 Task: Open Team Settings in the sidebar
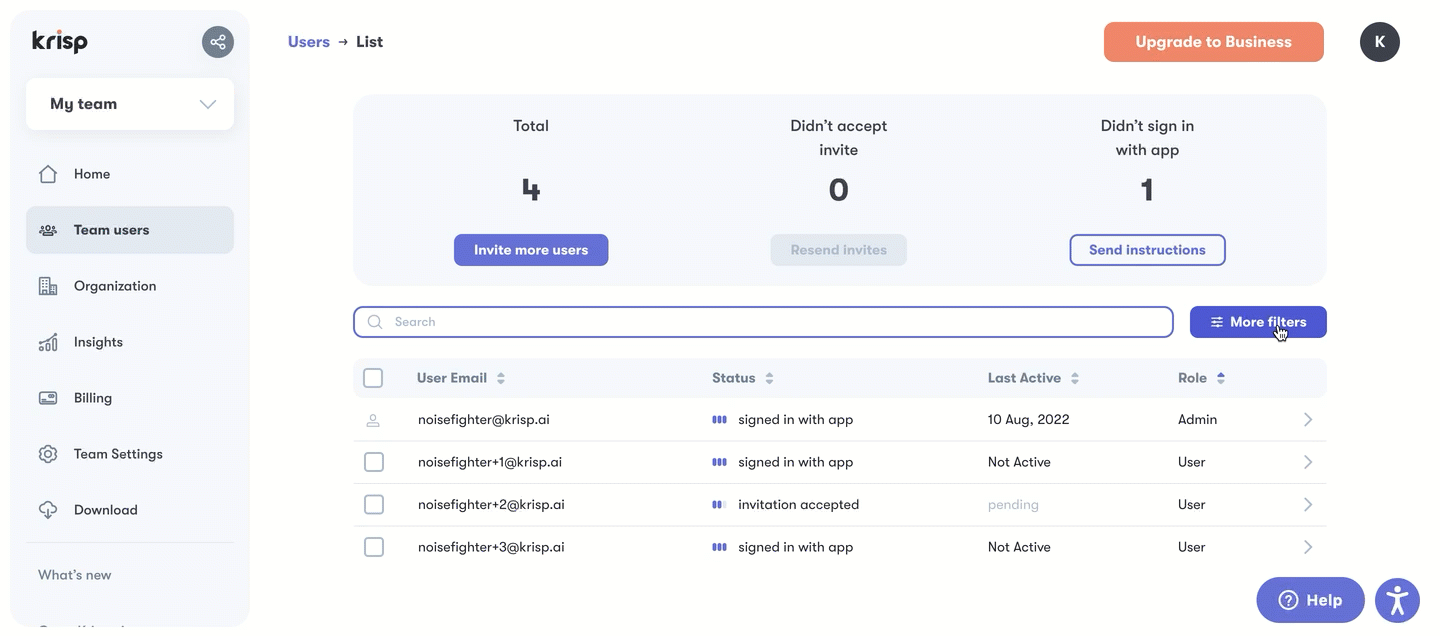[x=130, y=454]
